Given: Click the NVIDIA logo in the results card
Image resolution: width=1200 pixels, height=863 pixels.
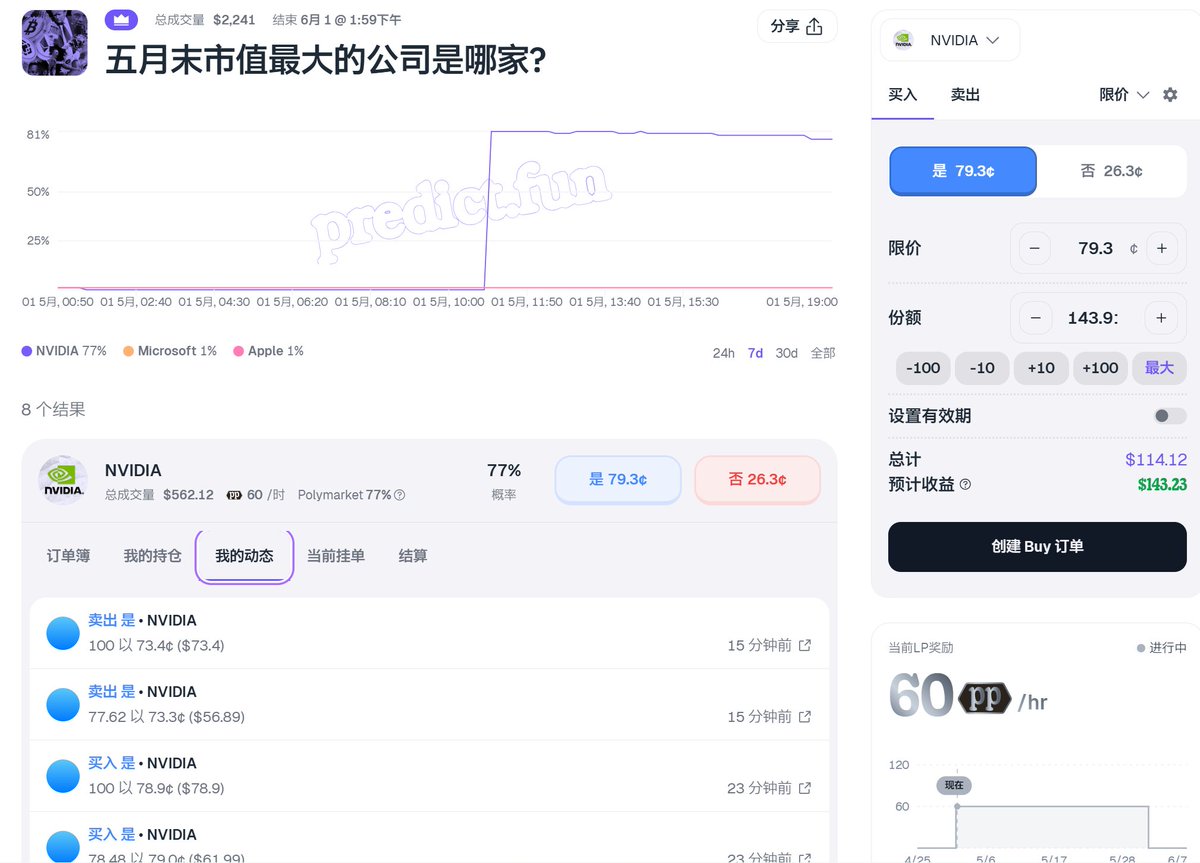Looking at the screenshot, I should 62,480.
